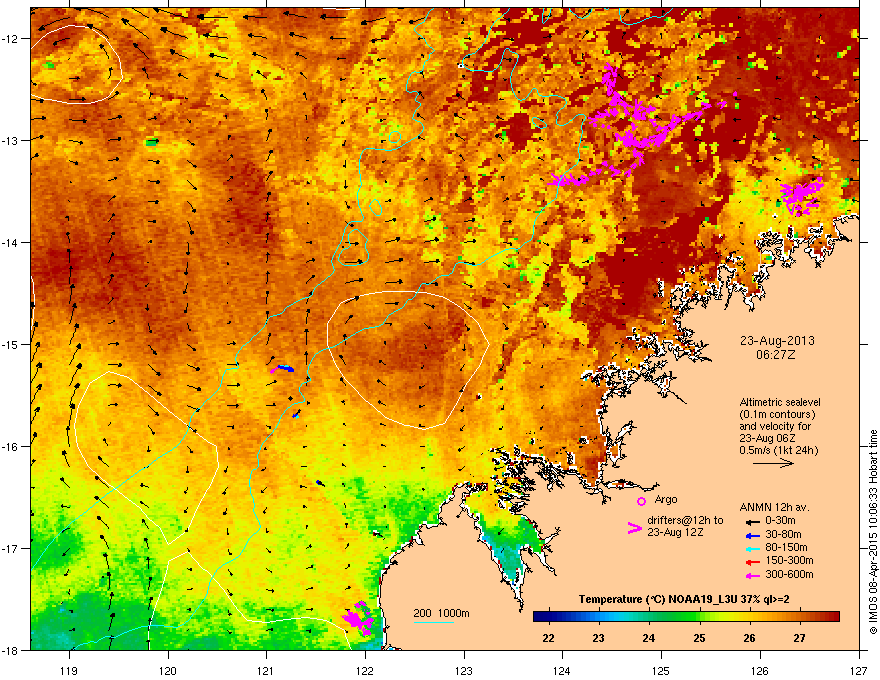Click the longitude axis label '123'
Screen dimensions: 880x680
pyautogui.click(x=464, y=670)
